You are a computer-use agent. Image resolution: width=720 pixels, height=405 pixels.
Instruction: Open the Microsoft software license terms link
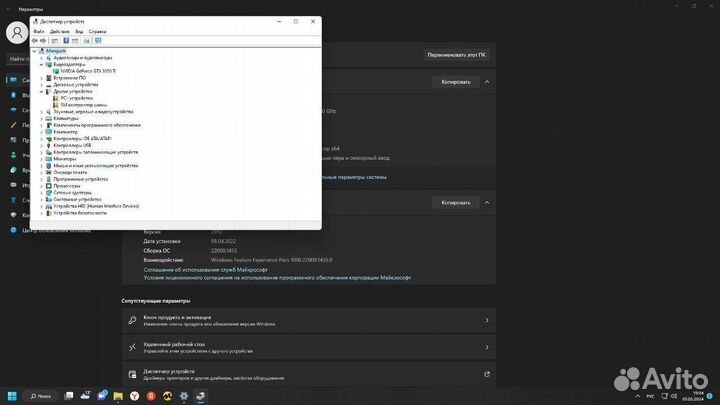(277, 278)
